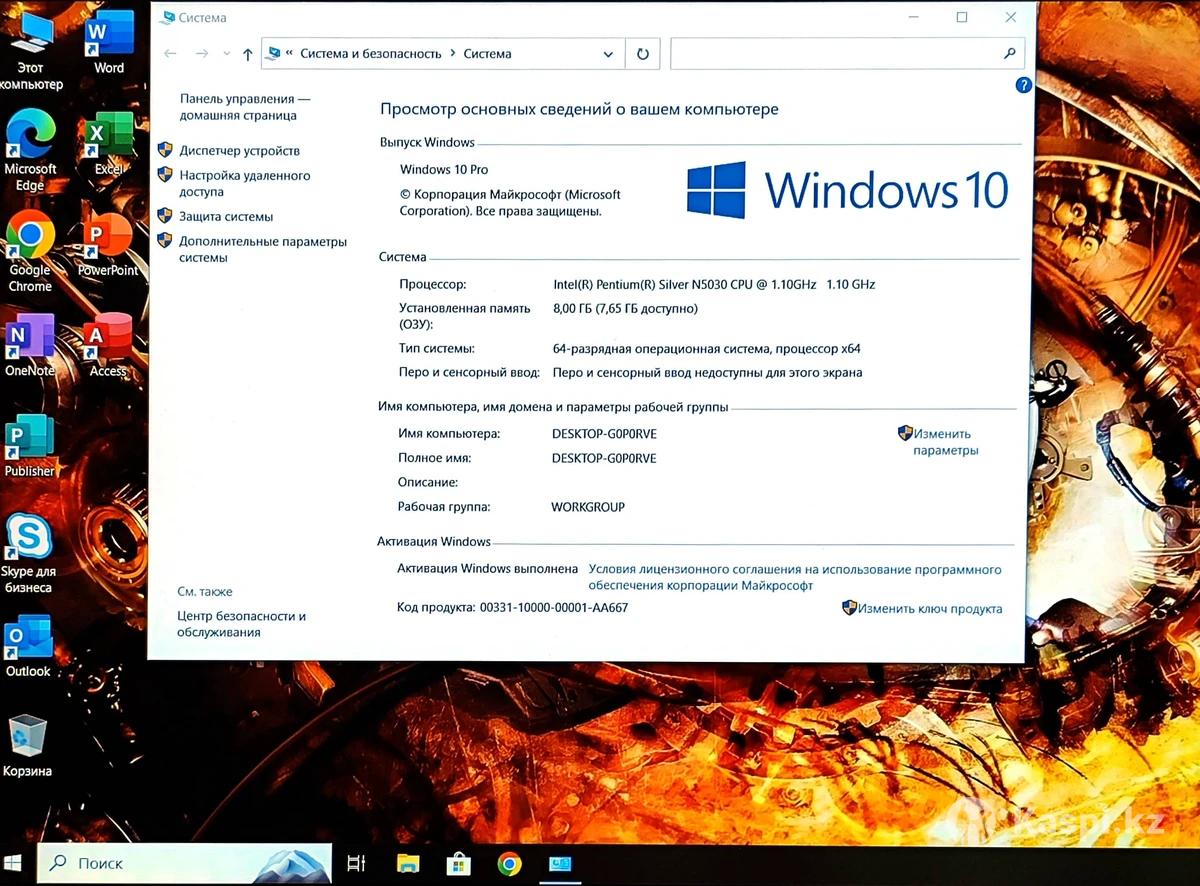
Task: Select the product code 00331-10000-00001-AA667
Action: pos(554,607)
